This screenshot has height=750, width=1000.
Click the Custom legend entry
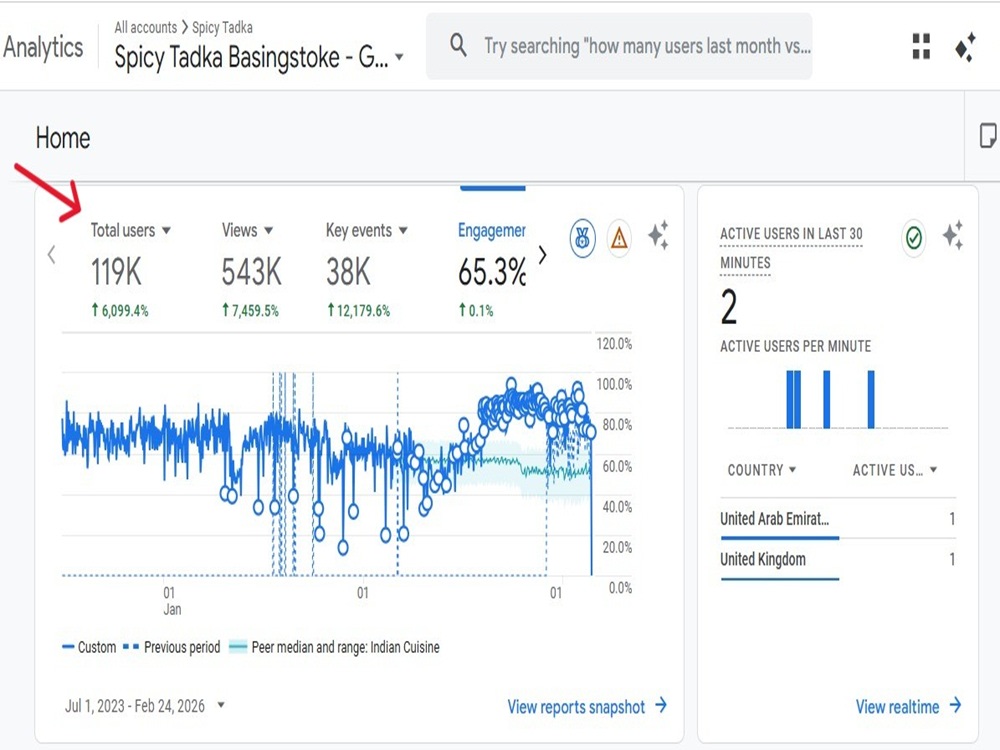(x=89, y=647)
